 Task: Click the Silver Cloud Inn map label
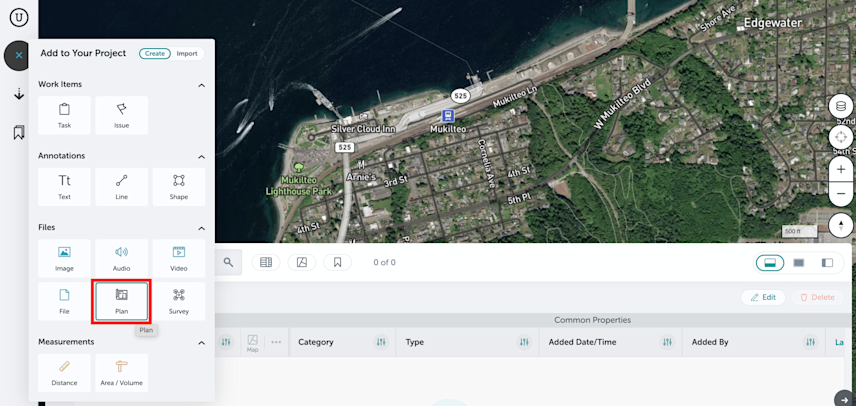coord(365,129)
